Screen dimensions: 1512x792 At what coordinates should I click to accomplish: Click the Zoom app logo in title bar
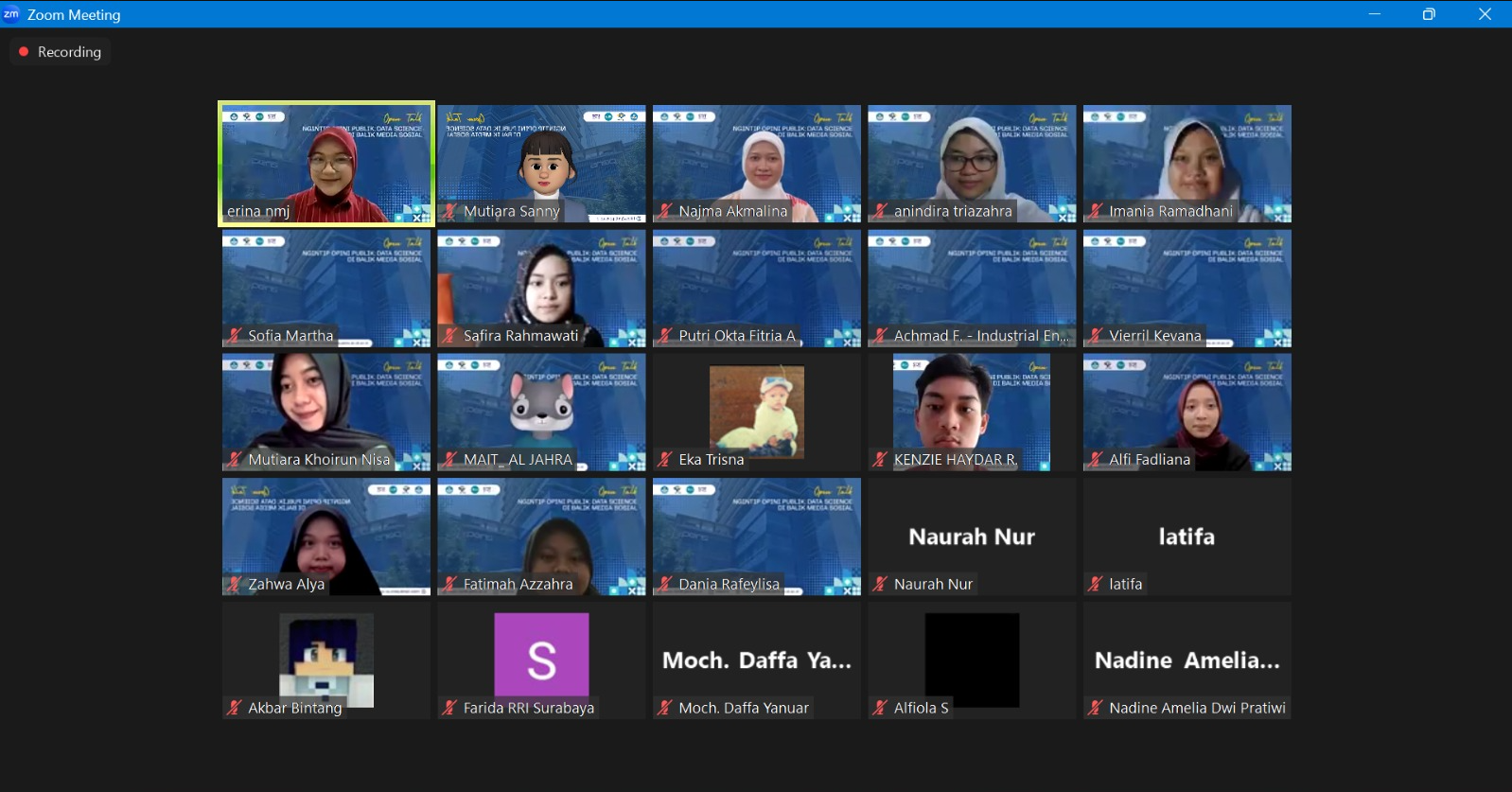pos(11,14)
